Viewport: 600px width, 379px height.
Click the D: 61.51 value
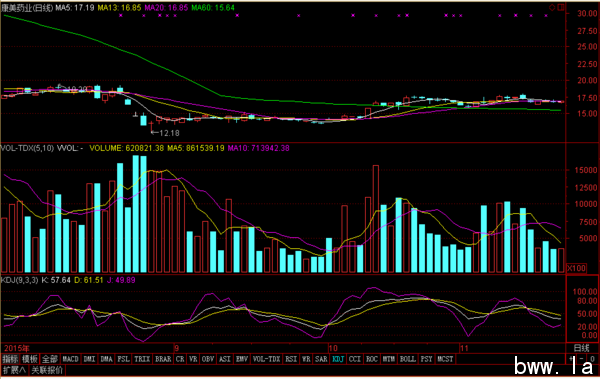click(x=89, y=280)
